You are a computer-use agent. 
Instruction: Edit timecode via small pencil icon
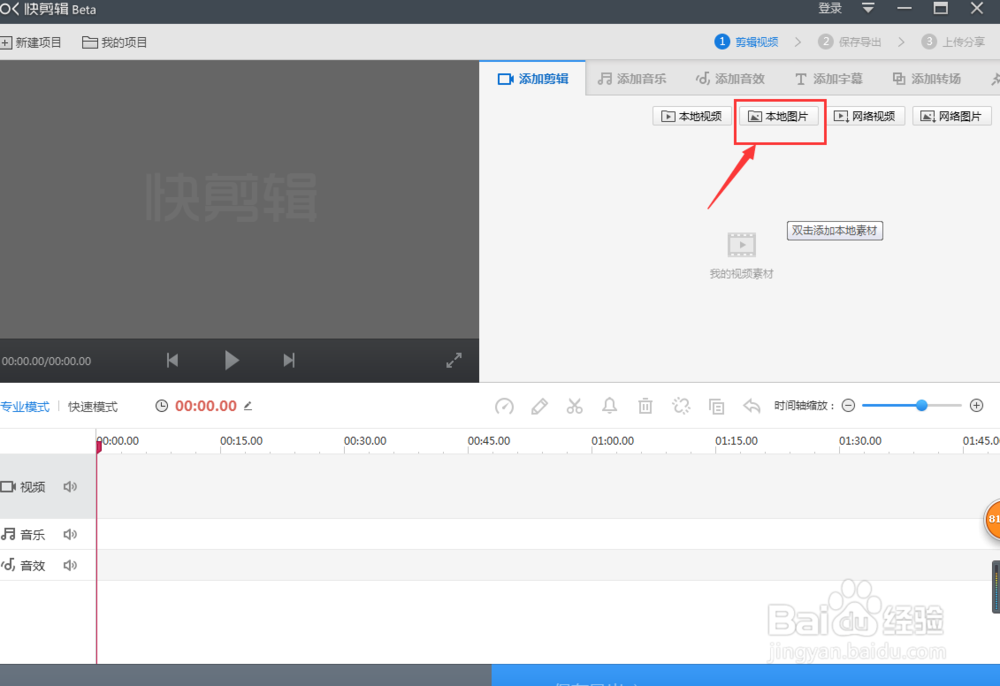pos(248,405)
